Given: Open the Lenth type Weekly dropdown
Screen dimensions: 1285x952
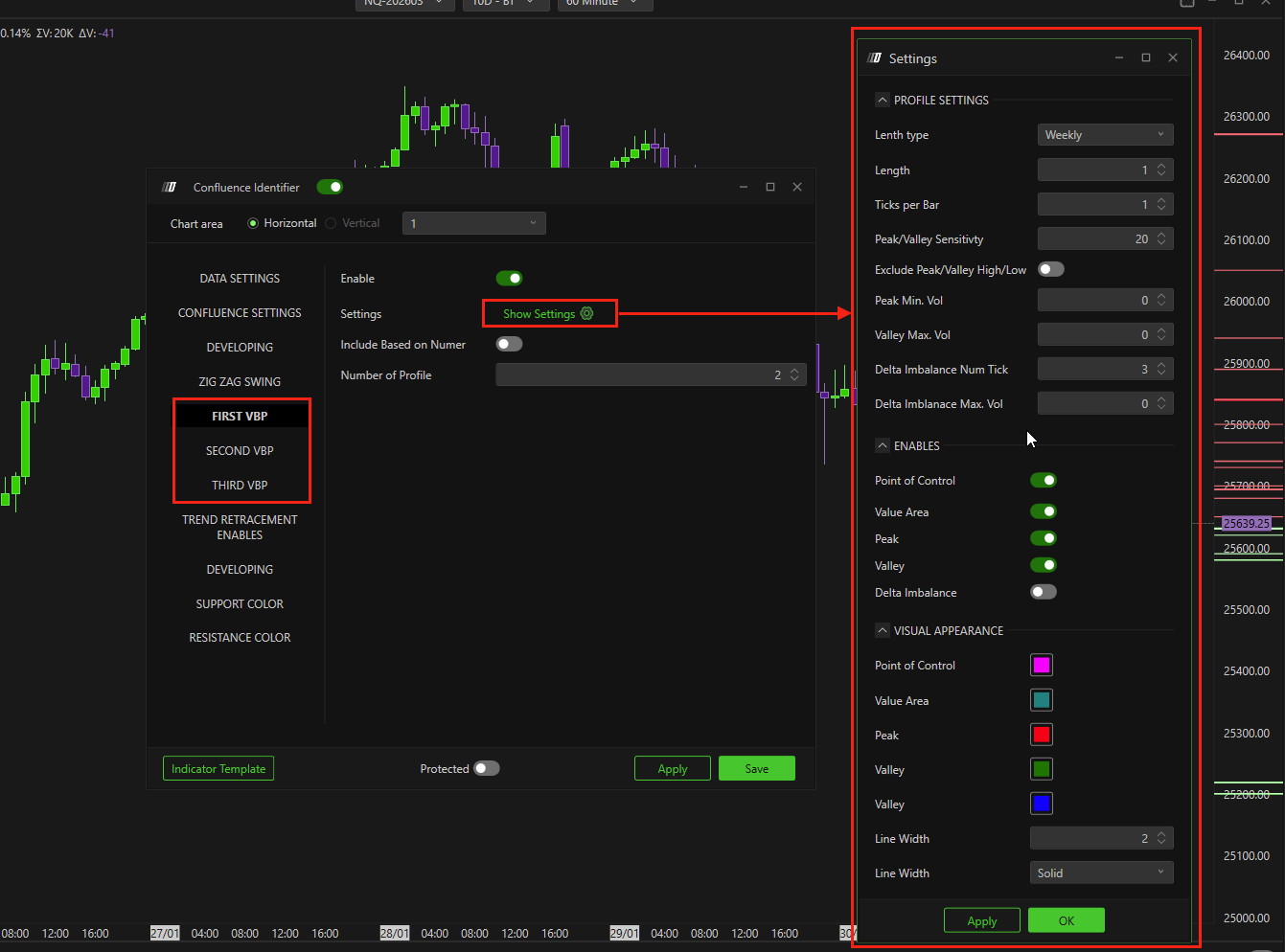Looking at the screenshot, I should point(1105,135).
